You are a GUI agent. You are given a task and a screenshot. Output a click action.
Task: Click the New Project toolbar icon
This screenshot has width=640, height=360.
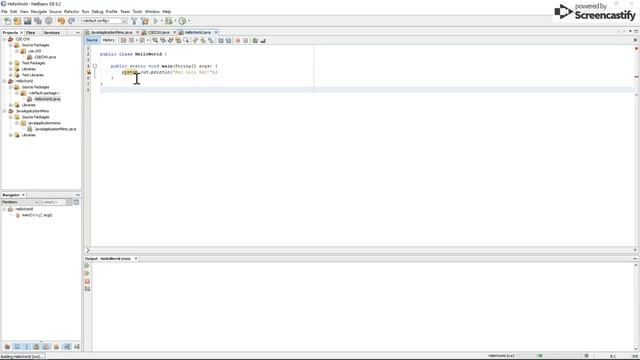(17, 21)
